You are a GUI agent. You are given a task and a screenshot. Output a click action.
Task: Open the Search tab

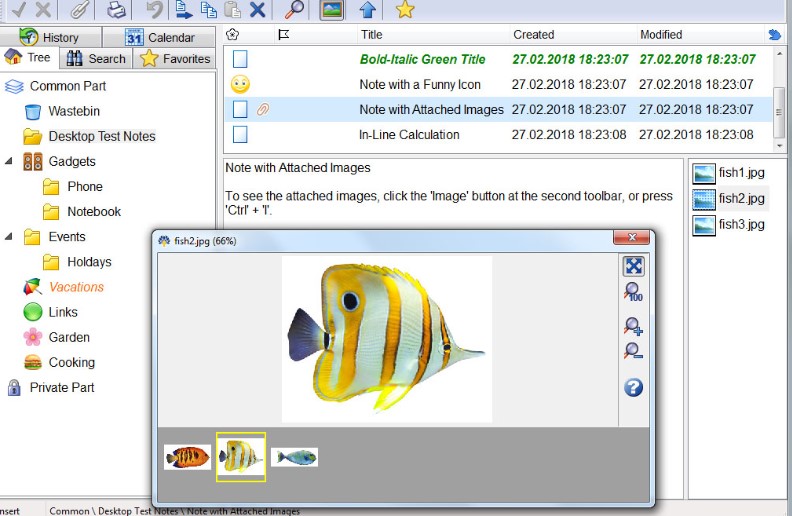tap(96, 58)
